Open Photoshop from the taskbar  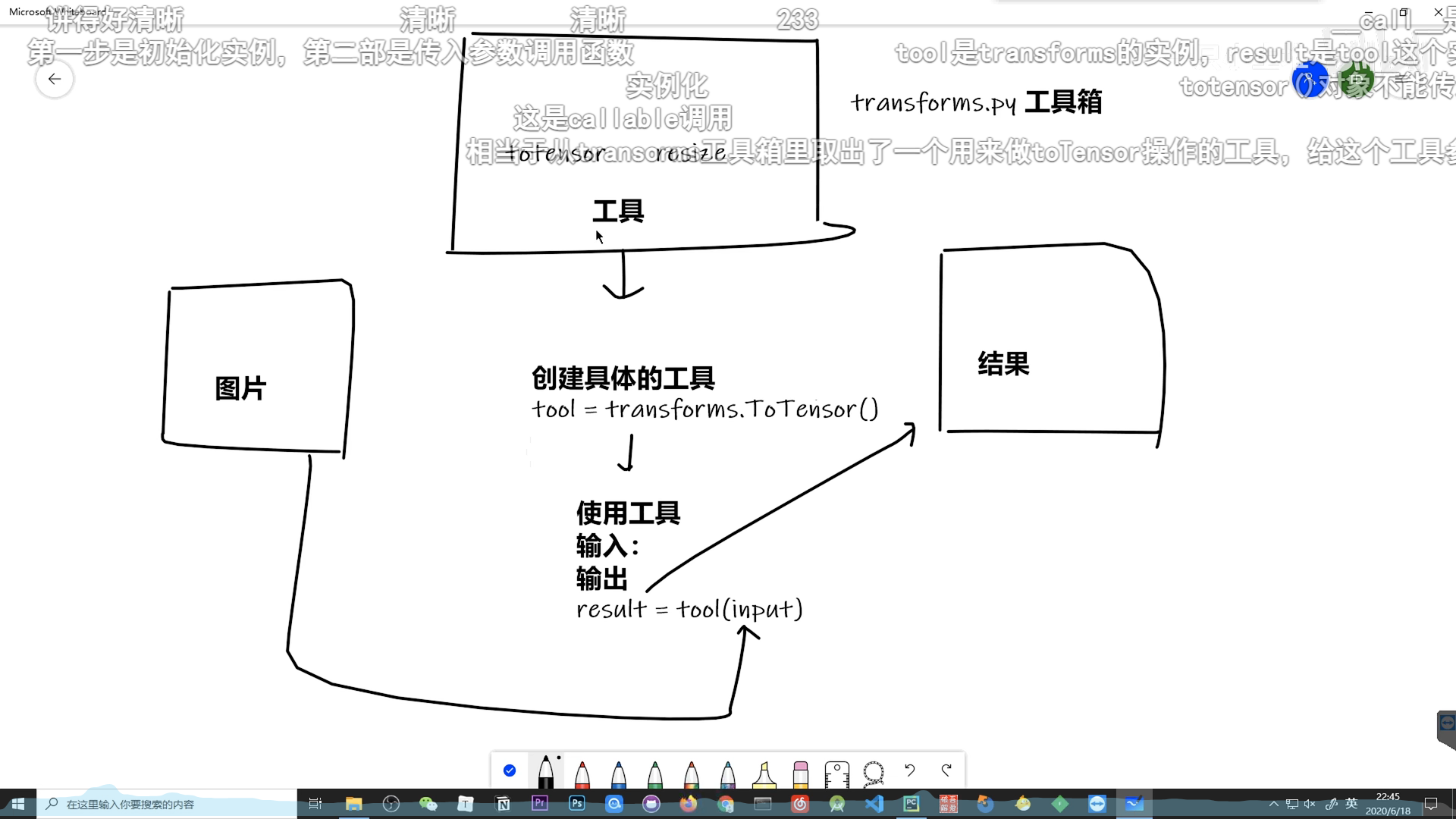click(x=577, y=803)
